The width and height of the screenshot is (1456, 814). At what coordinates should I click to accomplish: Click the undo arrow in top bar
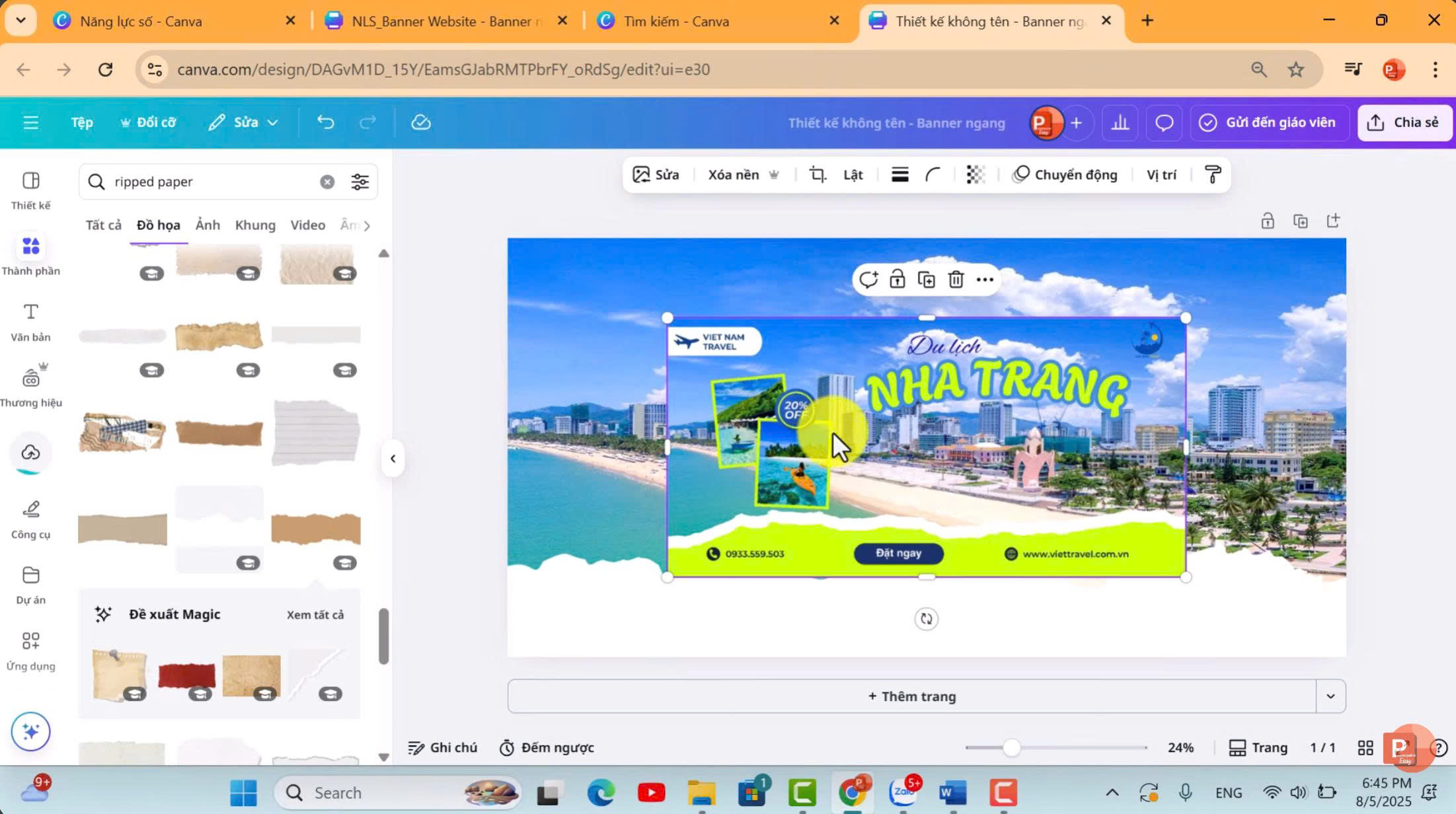[325, 122]
